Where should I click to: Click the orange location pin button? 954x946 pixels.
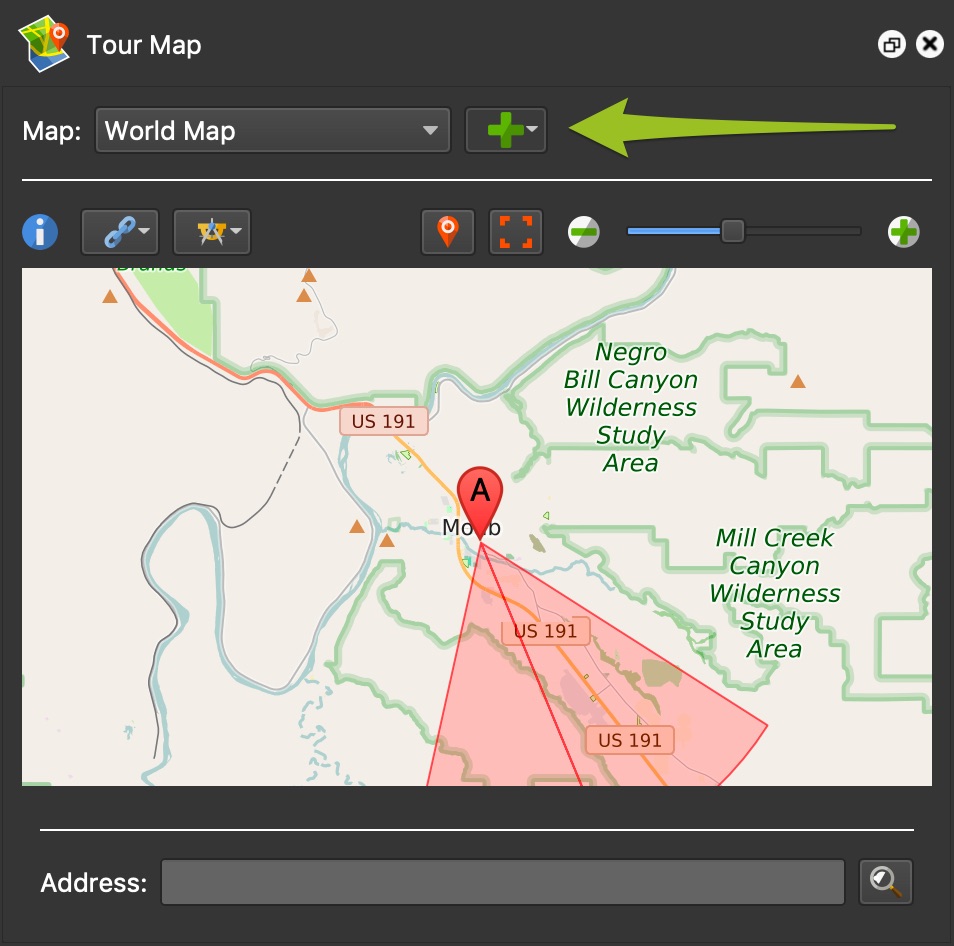point(447,232)
